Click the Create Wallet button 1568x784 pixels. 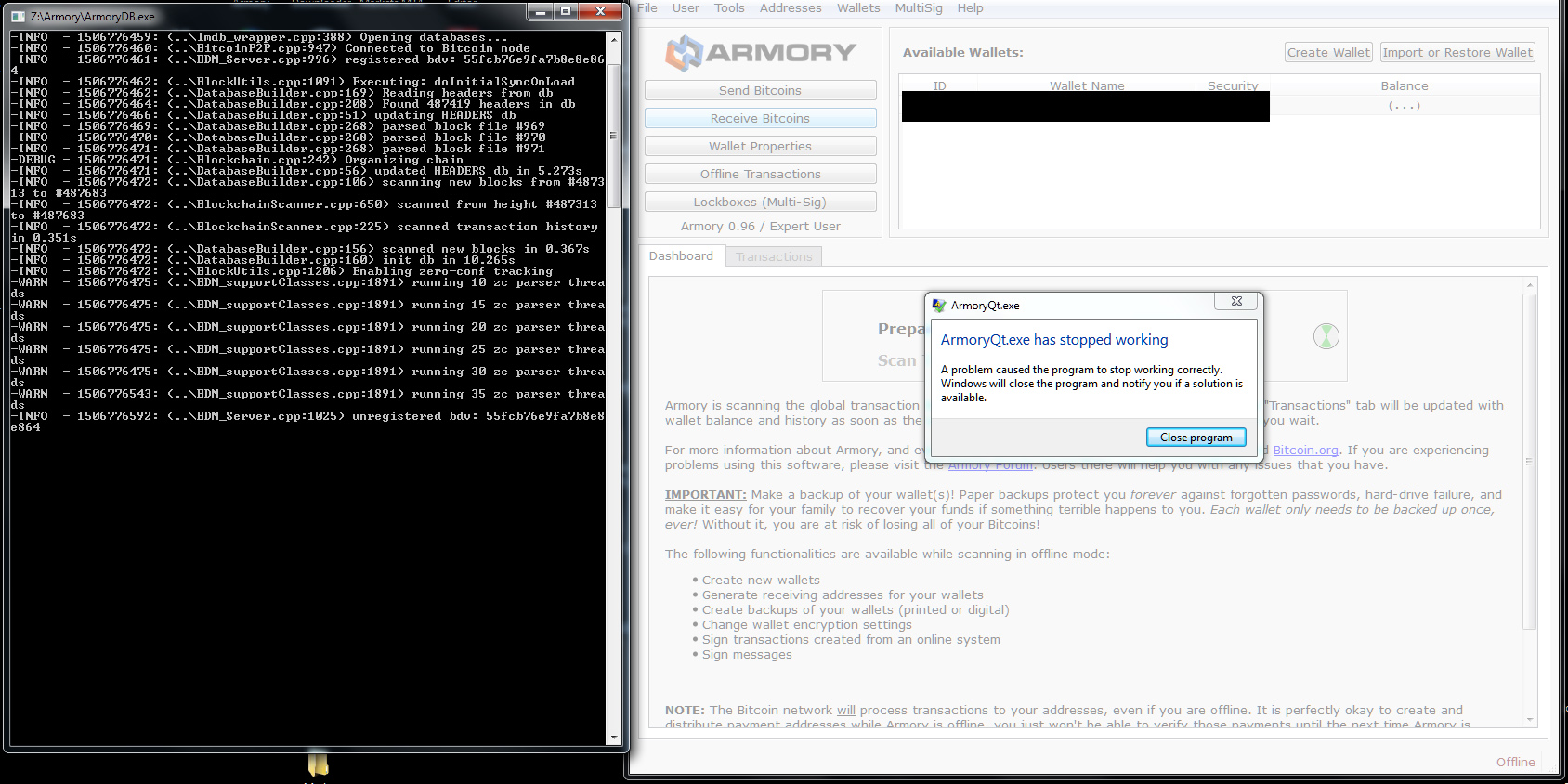pyautogui.click(x=1328, y=52)
